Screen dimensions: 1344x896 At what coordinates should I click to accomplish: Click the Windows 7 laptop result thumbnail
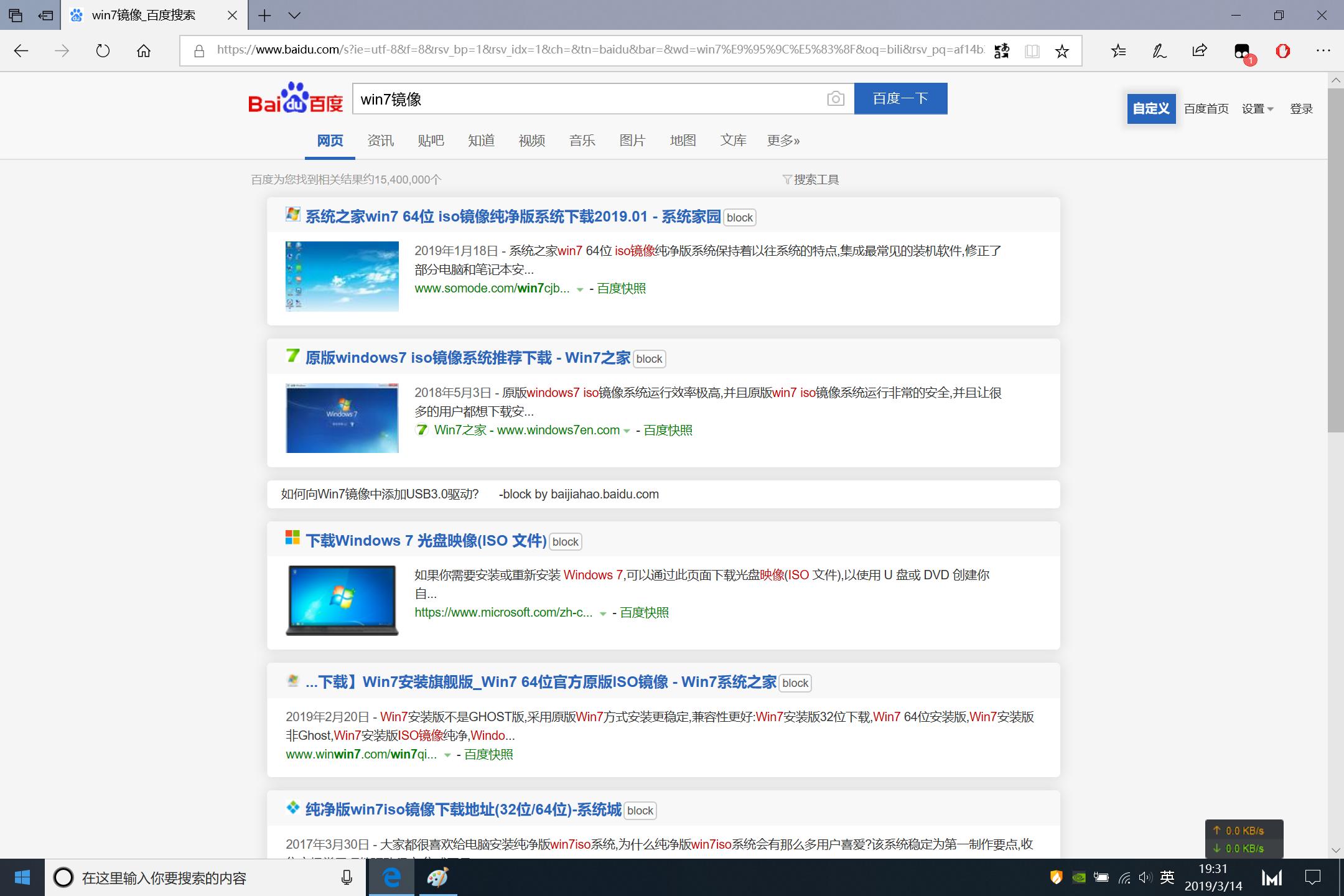(342, 600)
